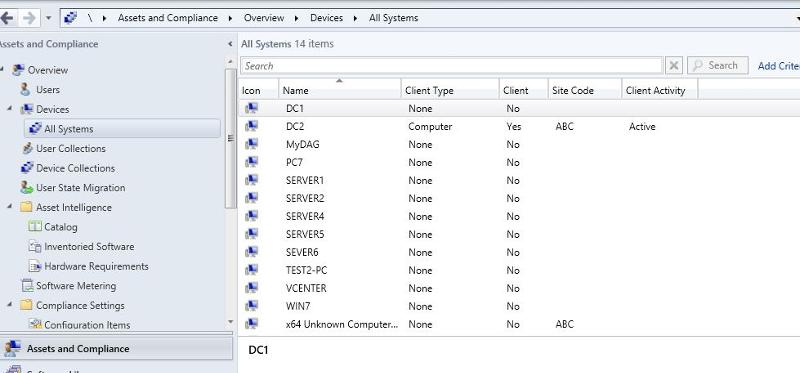Select the TEST2-PC device row

(519, 270)
